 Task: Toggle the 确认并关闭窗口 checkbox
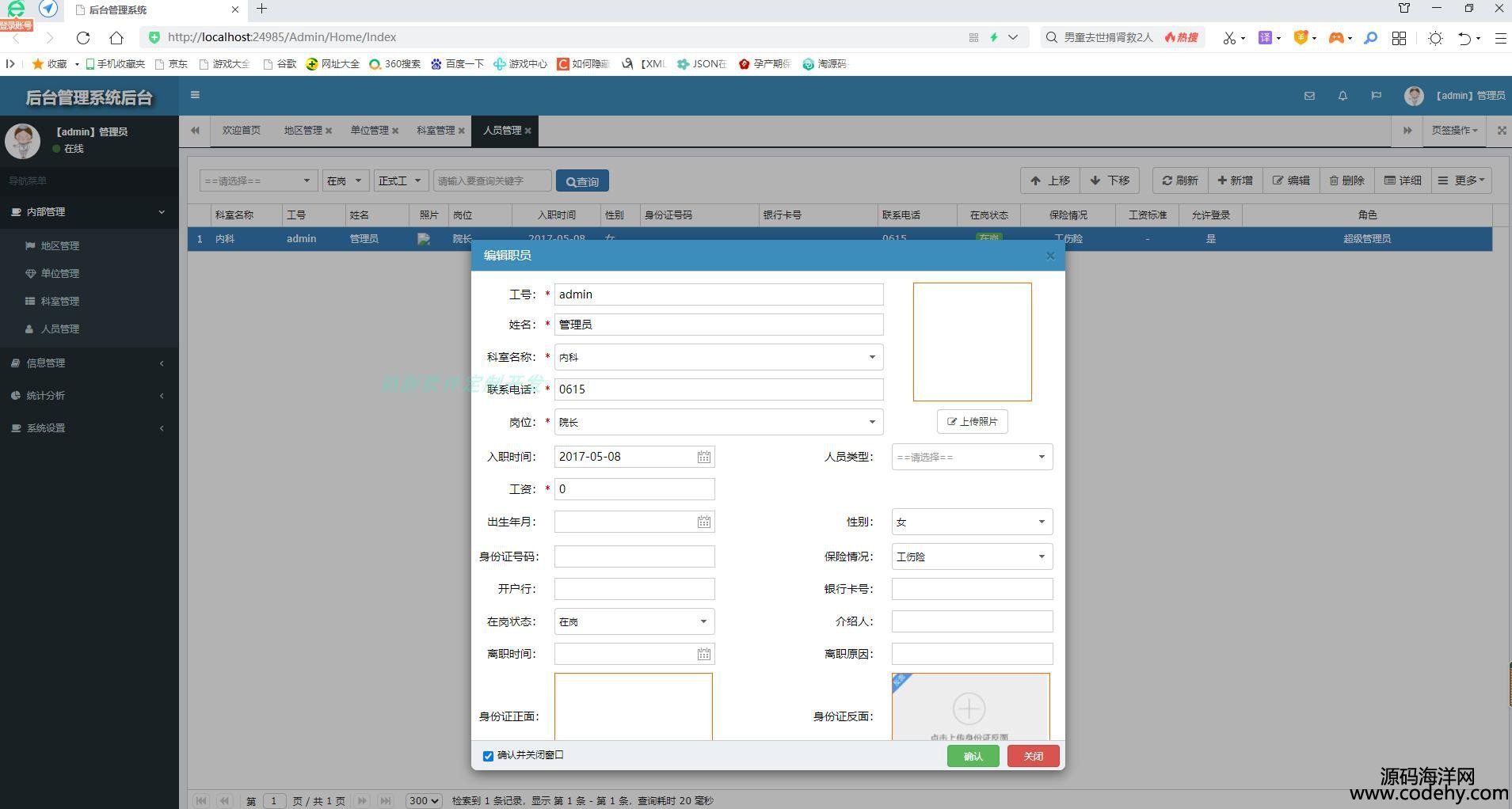[488, 756]
